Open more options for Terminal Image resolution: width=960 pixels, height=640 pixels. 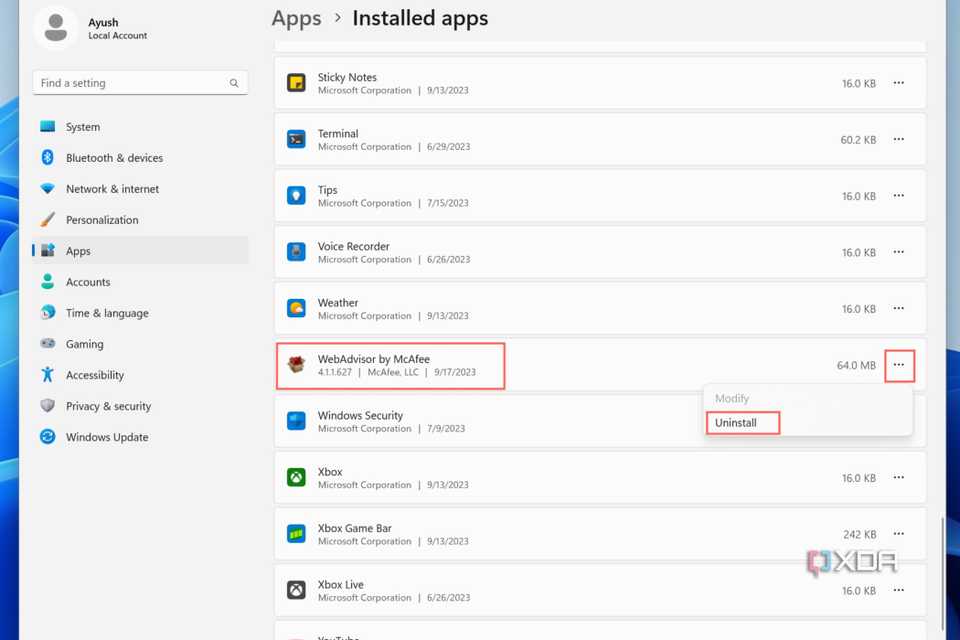pos(898,139)
